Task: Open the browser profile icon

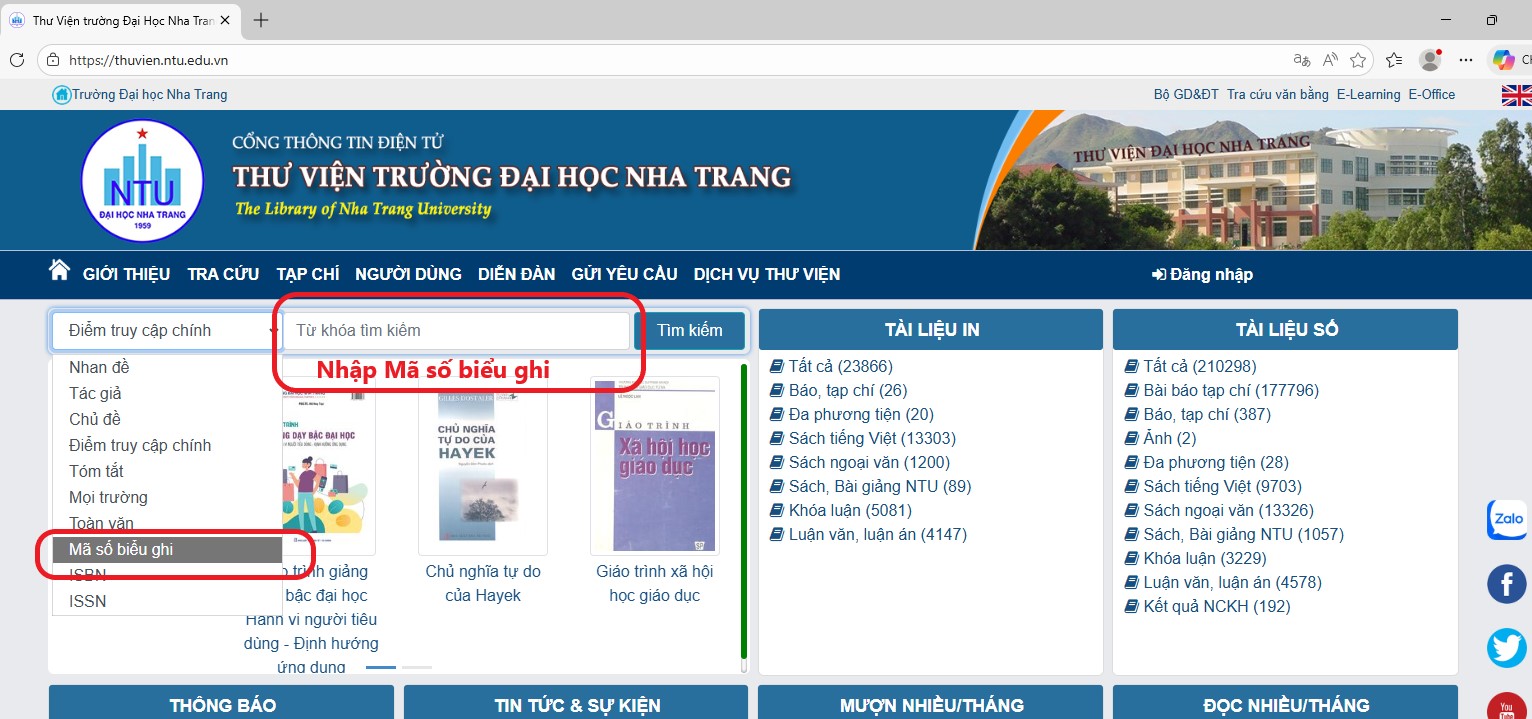Action: (1430, 60)
